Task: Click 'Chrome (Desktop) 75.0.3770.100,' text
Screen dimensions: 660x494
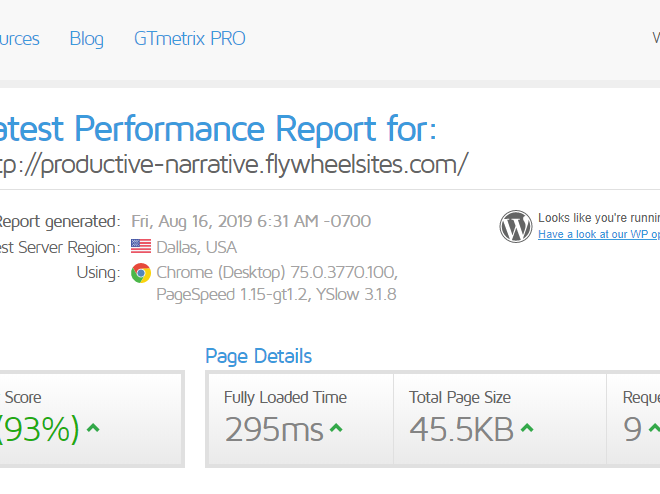Action: tap(277, 273)
